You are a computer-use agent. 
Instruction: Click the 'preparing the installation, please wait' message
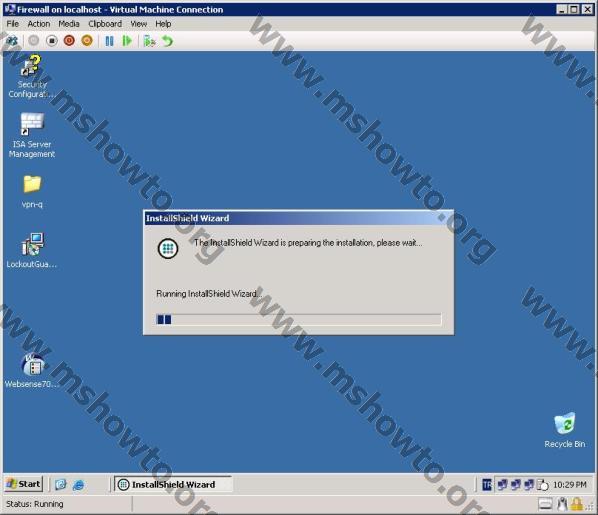(x=308, y=243)
